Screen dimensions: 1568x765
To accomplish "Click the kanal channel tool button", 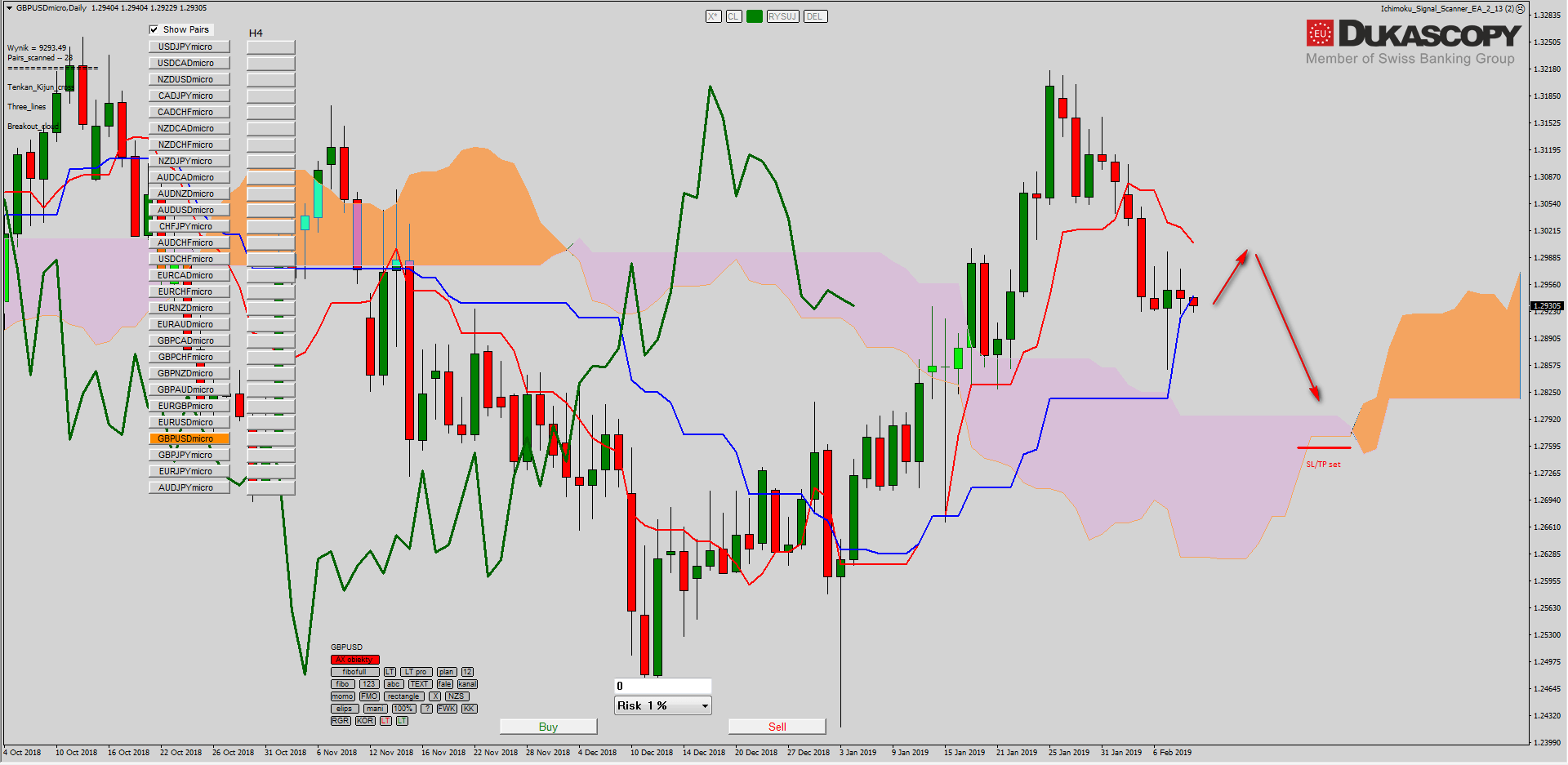I will (467, 684).
